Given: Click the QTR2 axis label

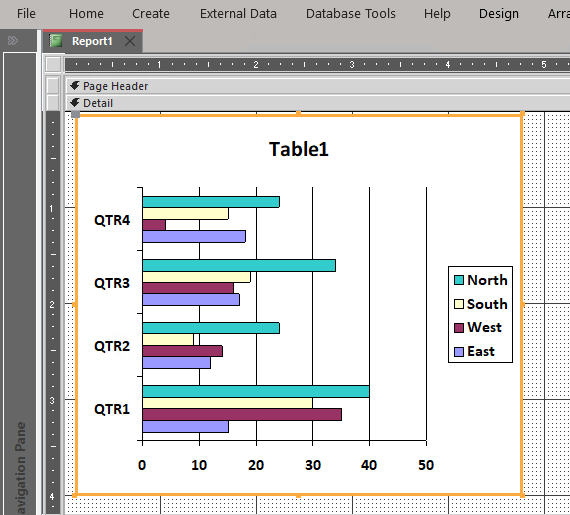Looking at the screenshot, I should point(112,346).
